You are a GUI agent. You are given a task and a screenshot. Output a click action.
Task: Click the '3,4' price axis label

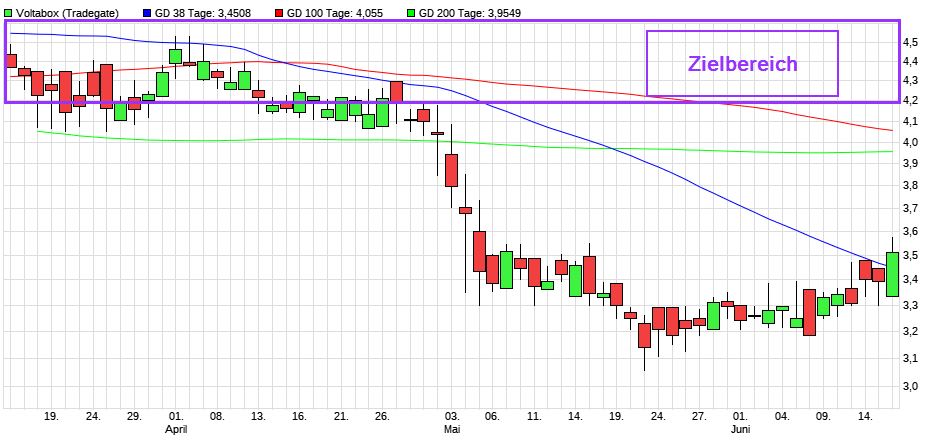[x=911, y=280]
